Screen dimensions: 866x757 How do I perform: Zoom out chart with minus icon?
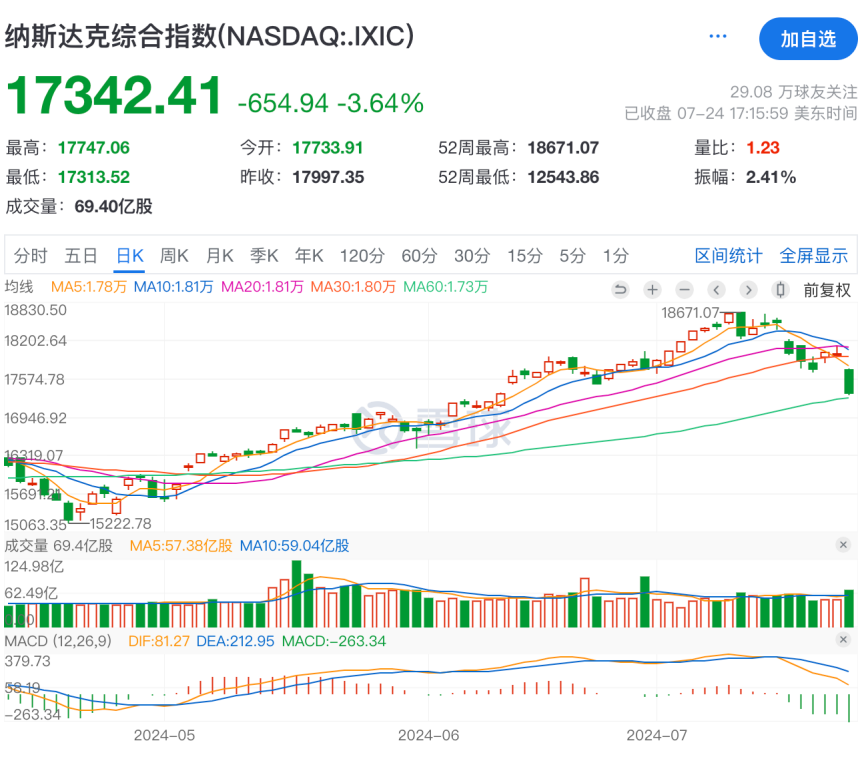tap(684, 290)
